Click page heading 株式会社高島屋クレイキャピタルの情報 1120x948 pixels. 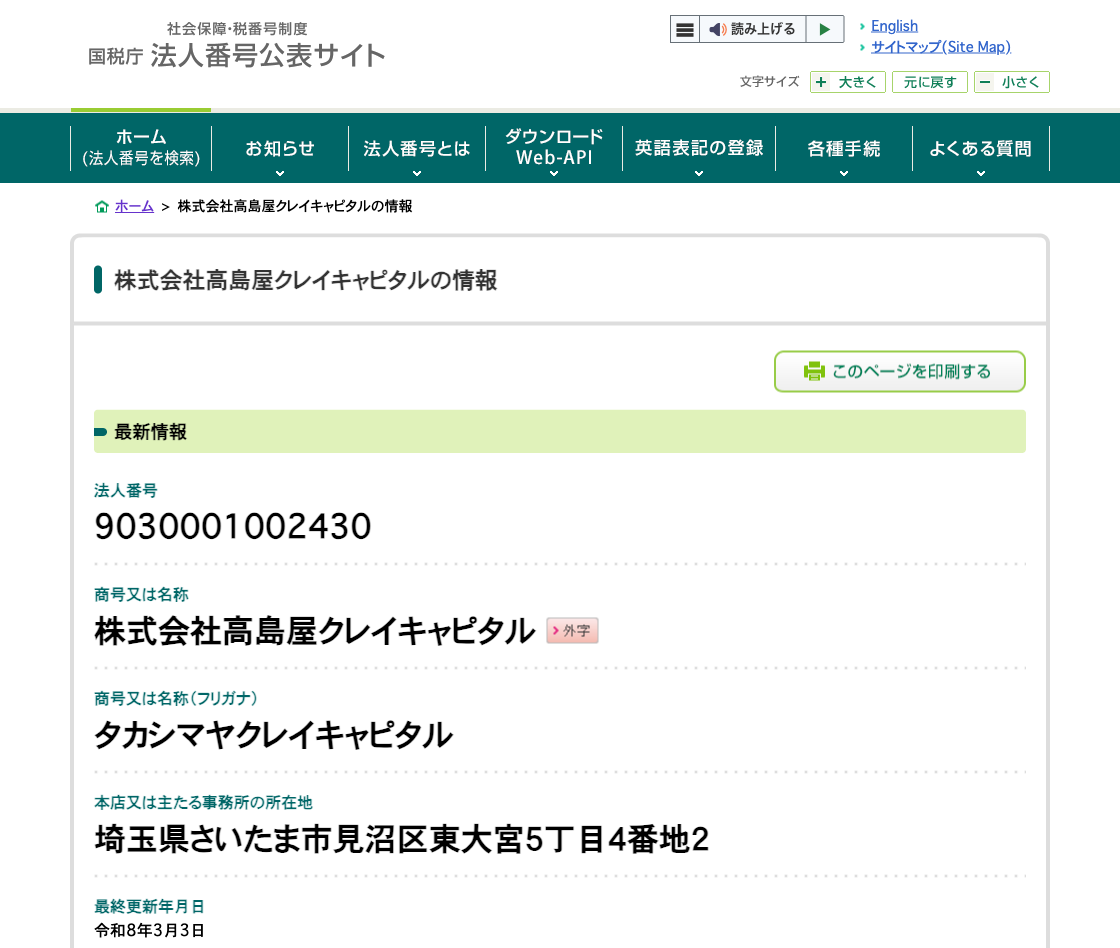pyautogui.click(x=306, y=280)
